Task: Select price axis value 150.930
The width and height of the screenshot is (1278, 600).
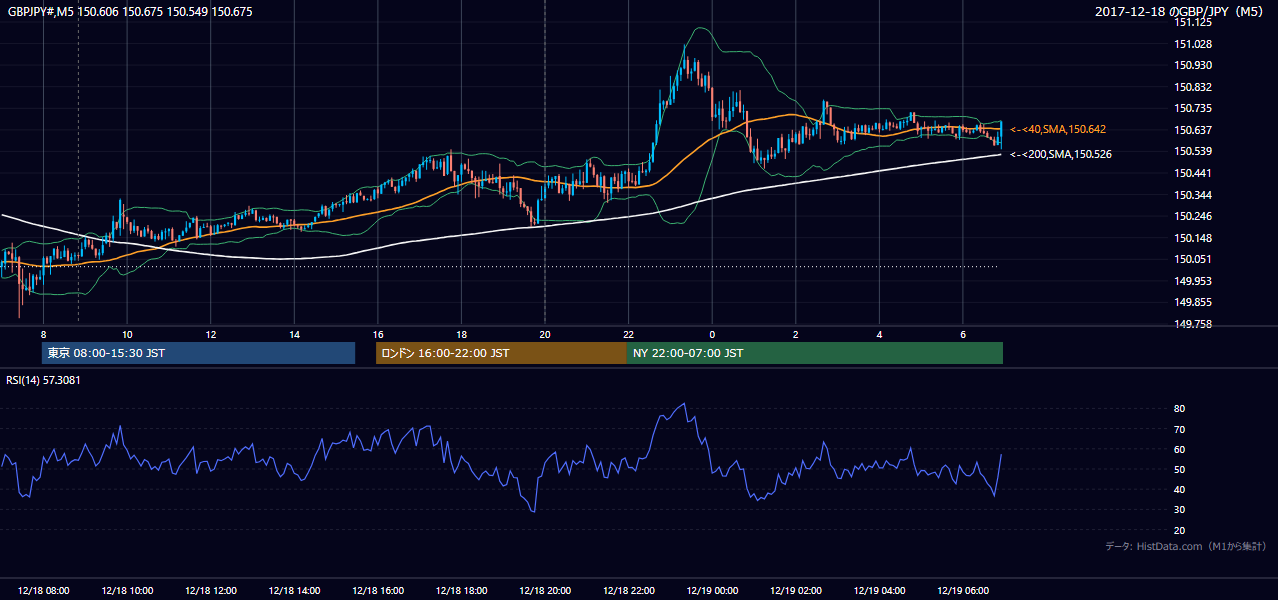Action: [x=1193, y=65]
